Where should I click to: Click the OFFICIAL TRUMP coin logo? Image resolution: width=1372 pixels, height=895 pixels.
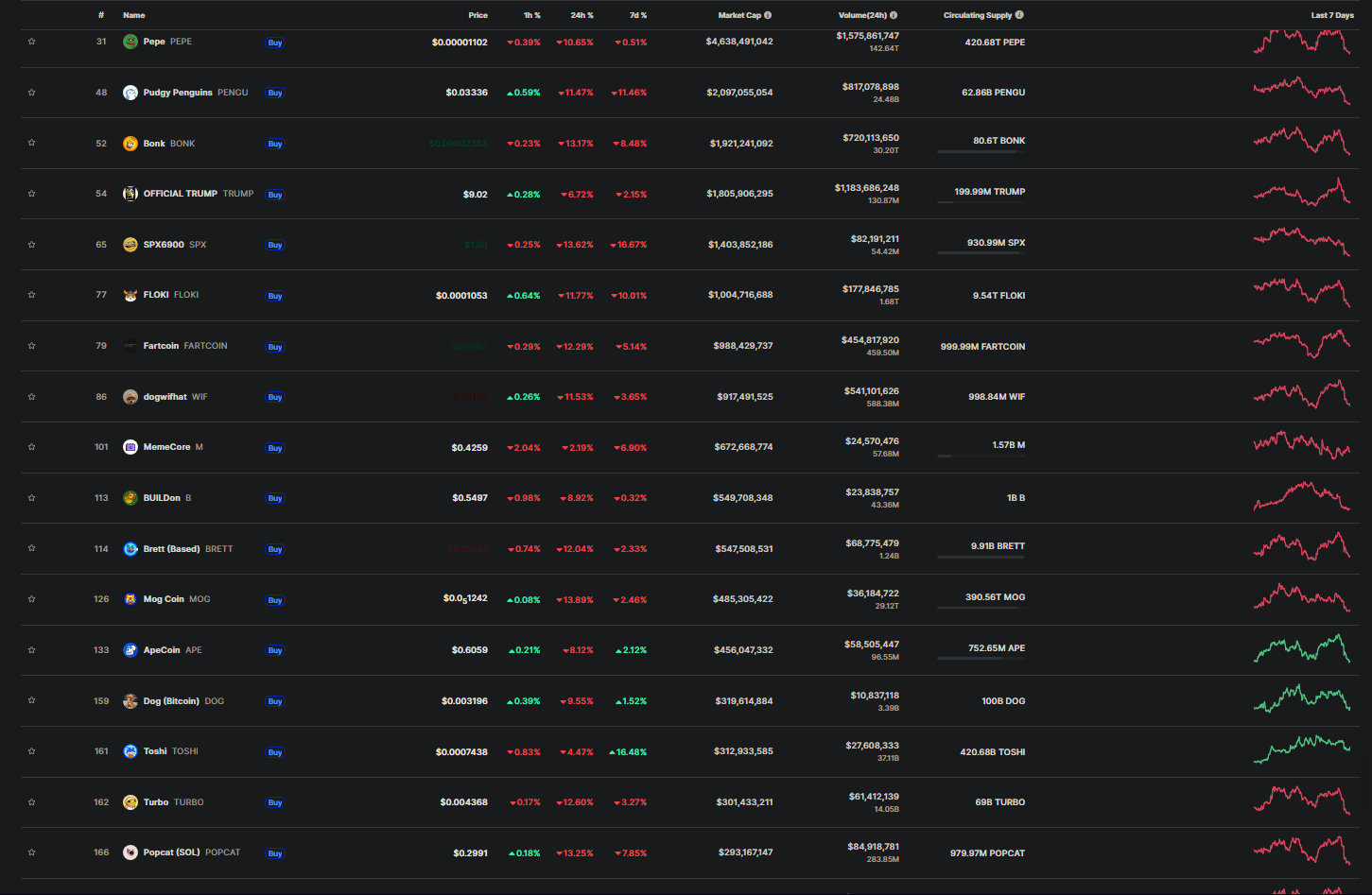pyautogui.click(x=130, y=194)
